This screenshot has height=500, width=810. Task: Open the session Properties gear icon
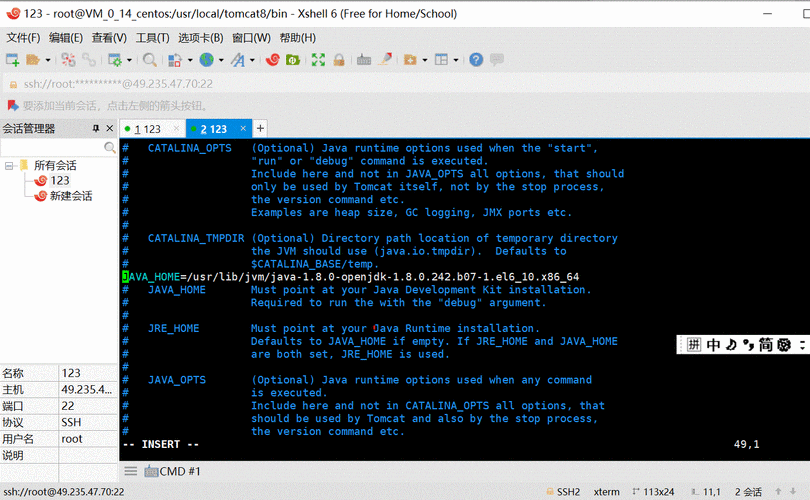[115, 60]
